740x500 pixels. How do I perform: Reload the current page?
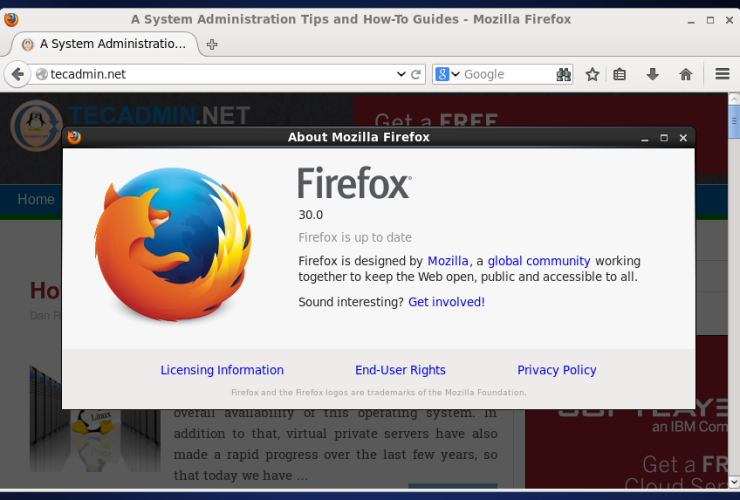coord(416,74)
